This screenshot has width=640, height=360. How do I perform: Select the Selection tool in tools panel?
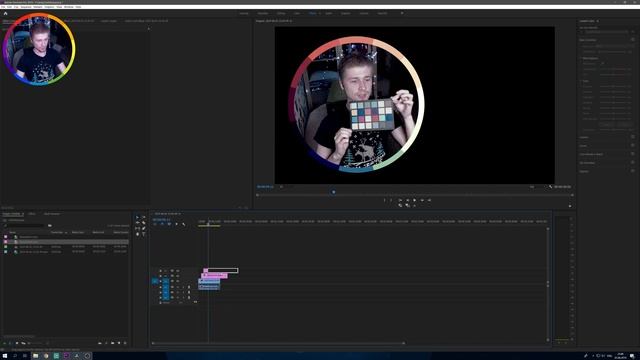coord(138,218)
